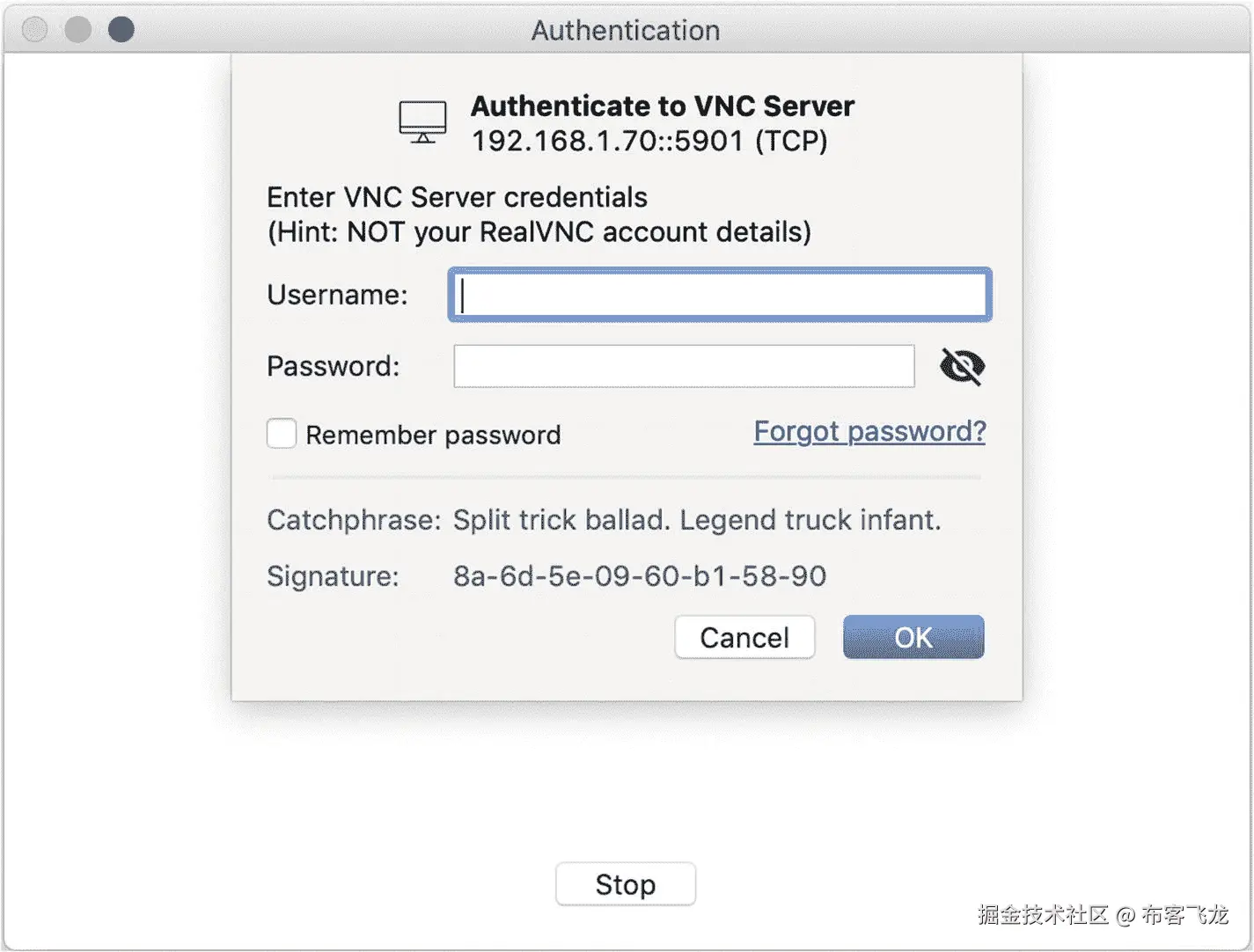The height and width of the screenshot is (952, 1254).
Task: Click the server address 192.168.1.70::5901
Action: click(x=607, y=141)
